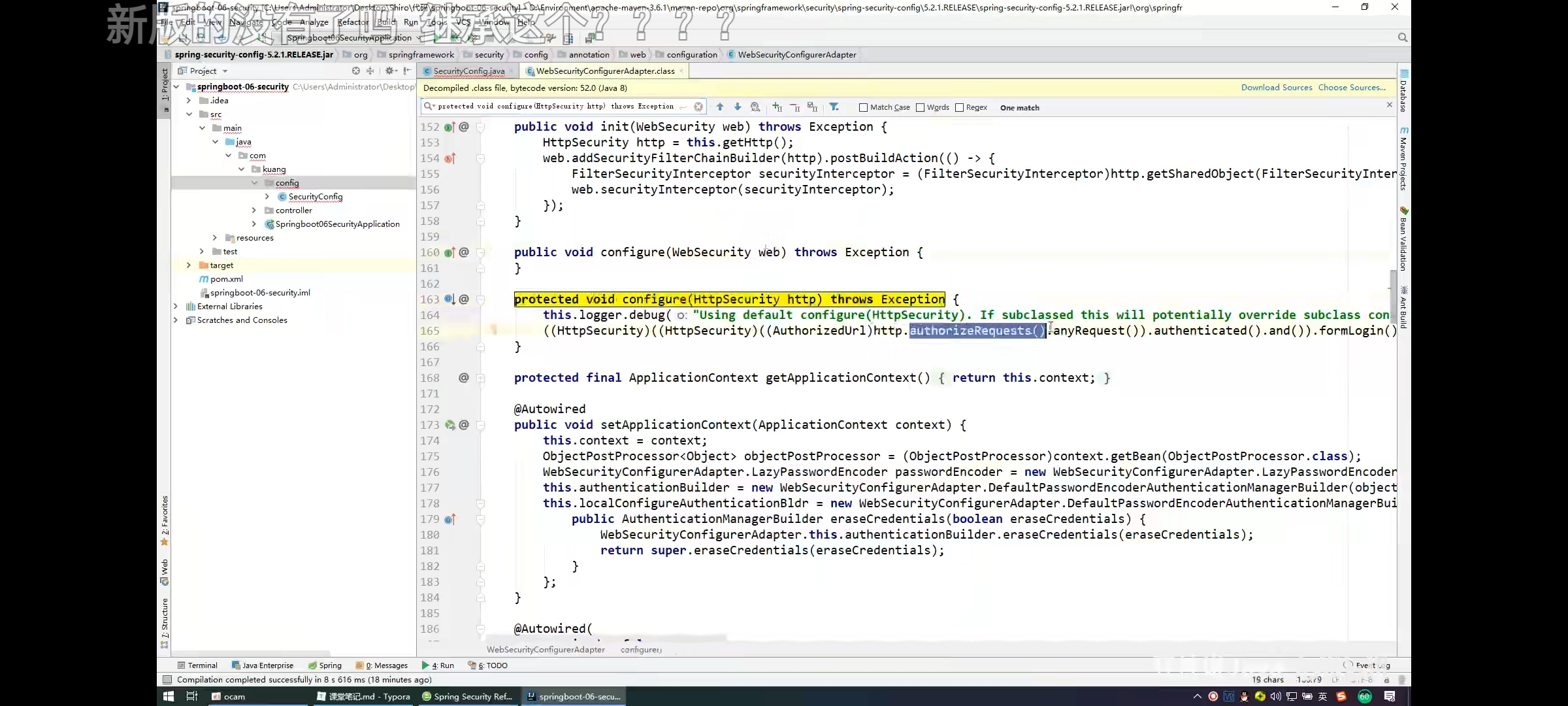The image size is (1568, 706).
Task: Click Choose Sources link
Action: tap(1351, 88)
